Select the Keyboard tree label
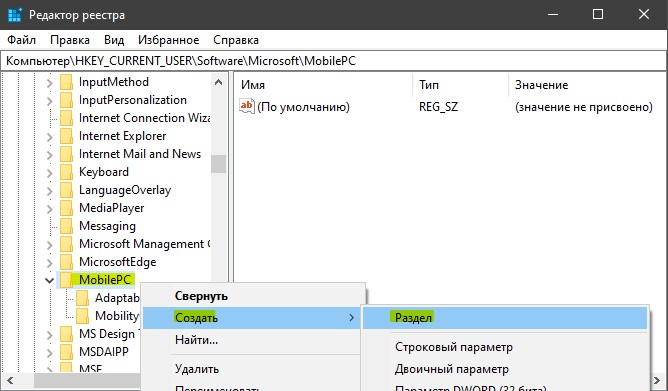668x391 pixels. 104,172
